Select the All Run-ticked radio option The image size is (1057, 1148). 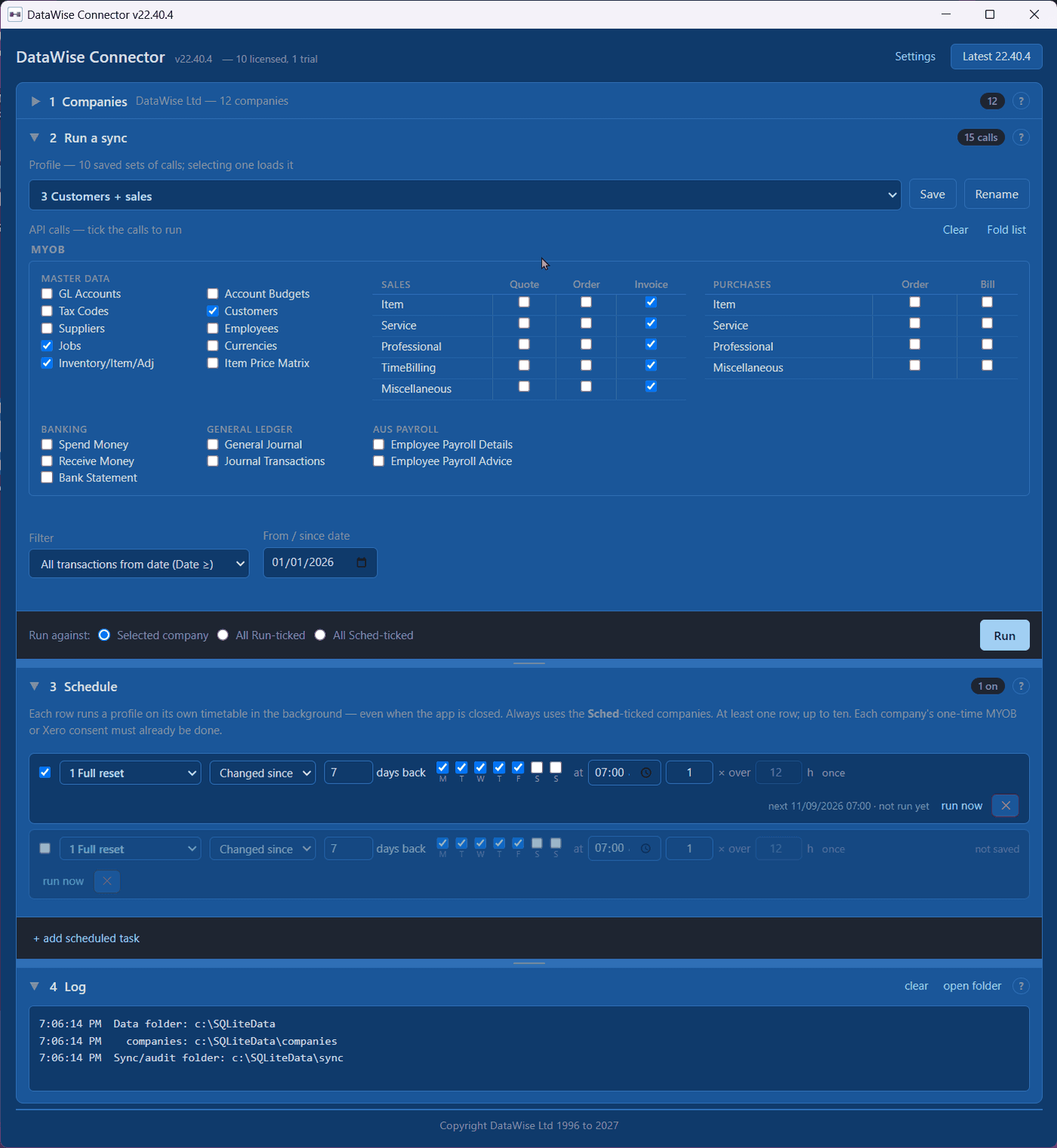223,635
